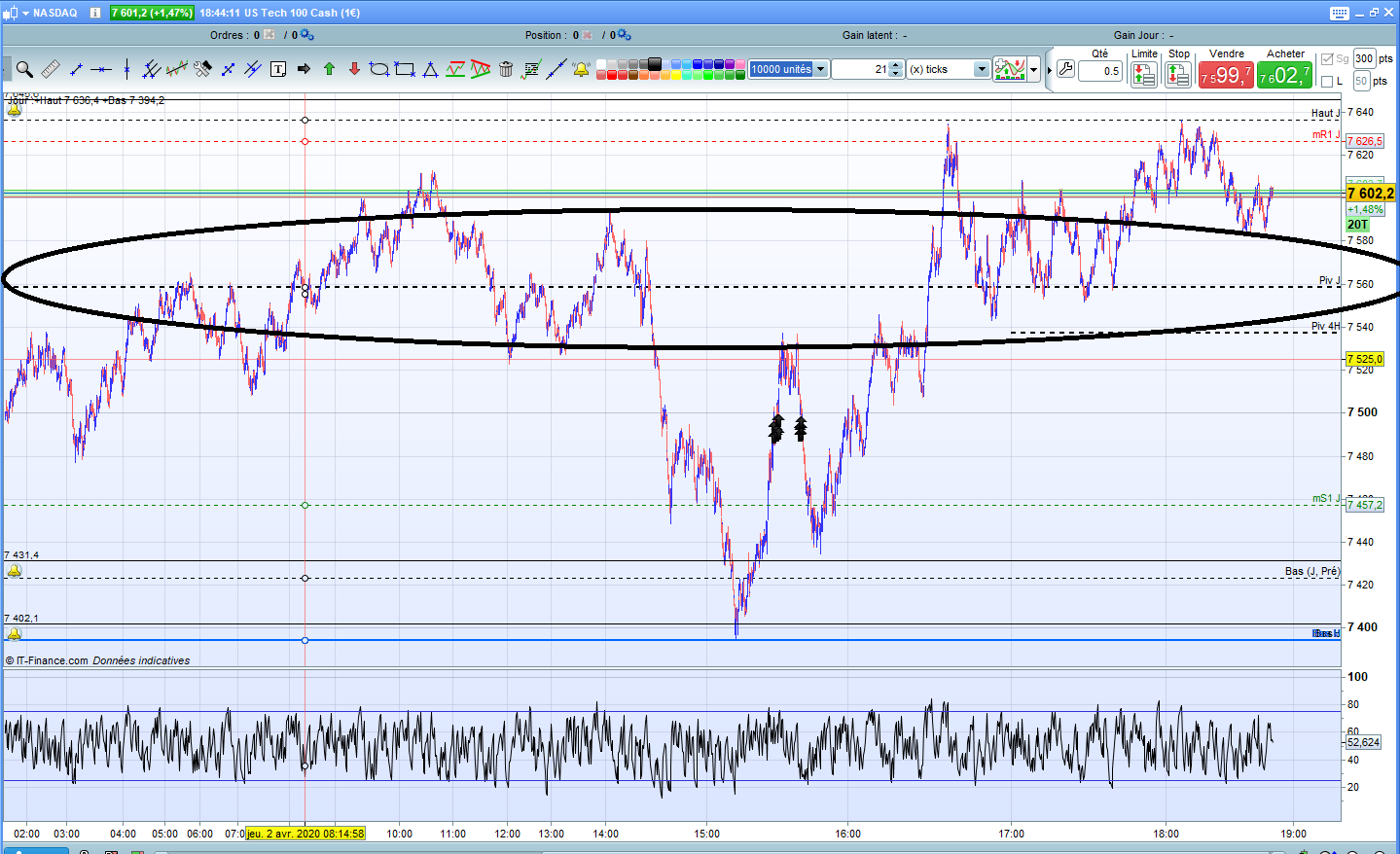Image resolution: width=1400 pixels, height=854 pixels.
Task: Adjust the 21 ticks value stepper
Action: [x=897, y=69]
